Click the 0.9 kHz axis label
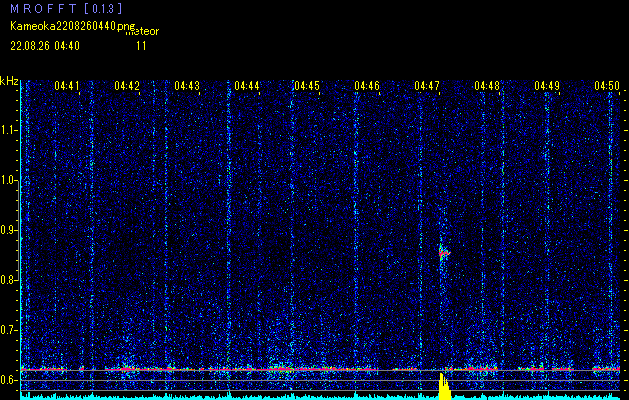This screenshot has width=629, height=400. pyautogui.click(x=8, y=230)
